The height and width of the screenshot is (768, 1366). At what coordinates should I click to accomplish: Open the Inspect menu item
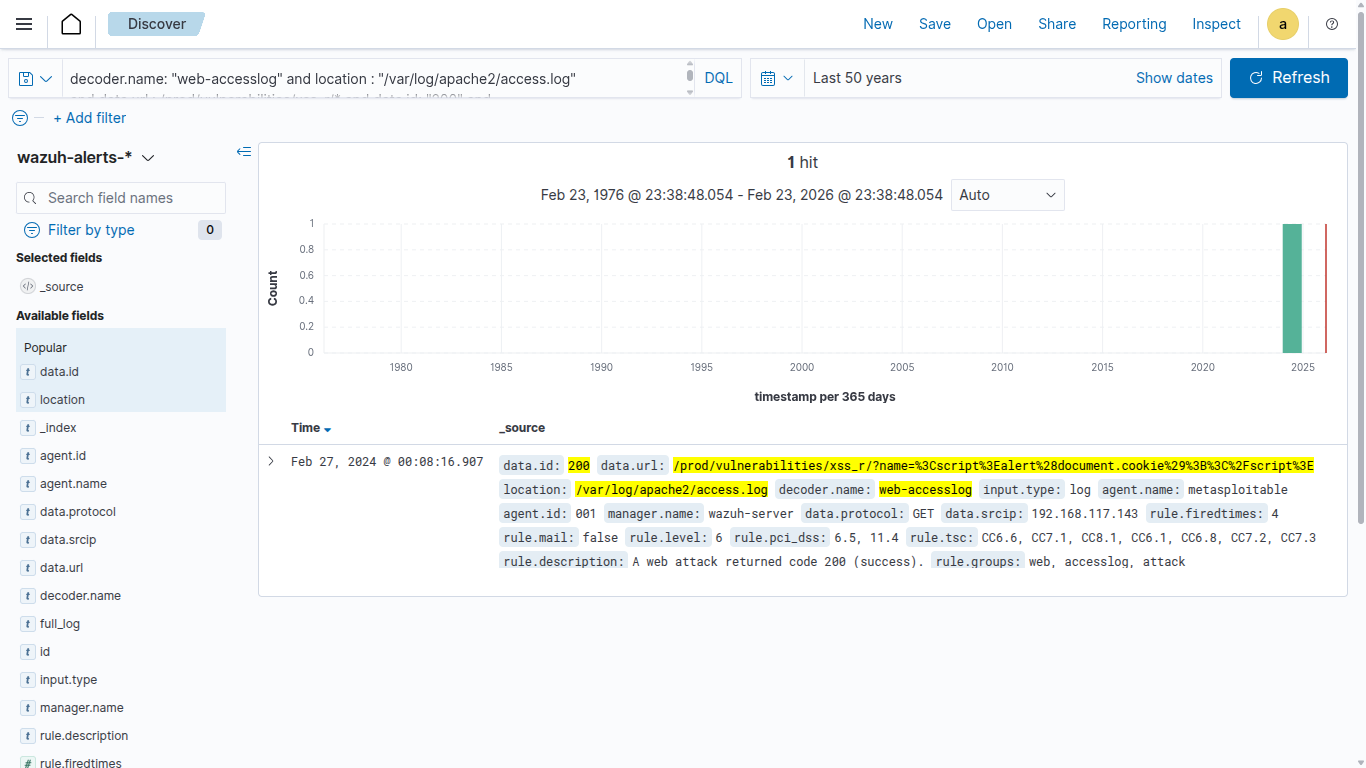(1216, 24)
